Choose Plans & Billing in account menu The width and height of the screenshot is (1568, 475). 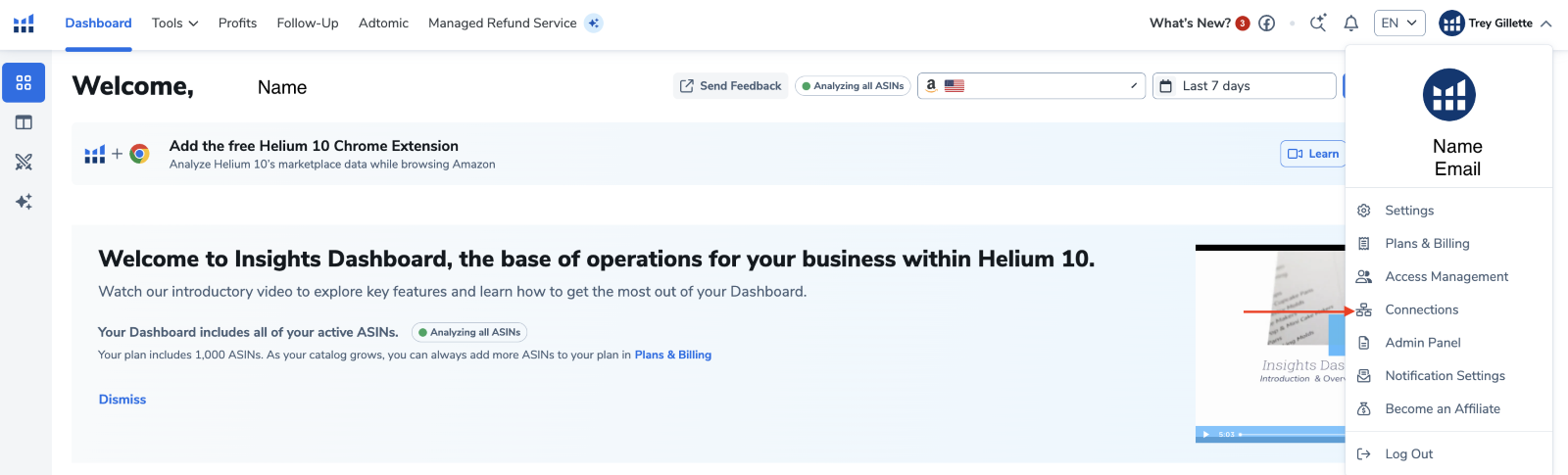[1426, 244]
